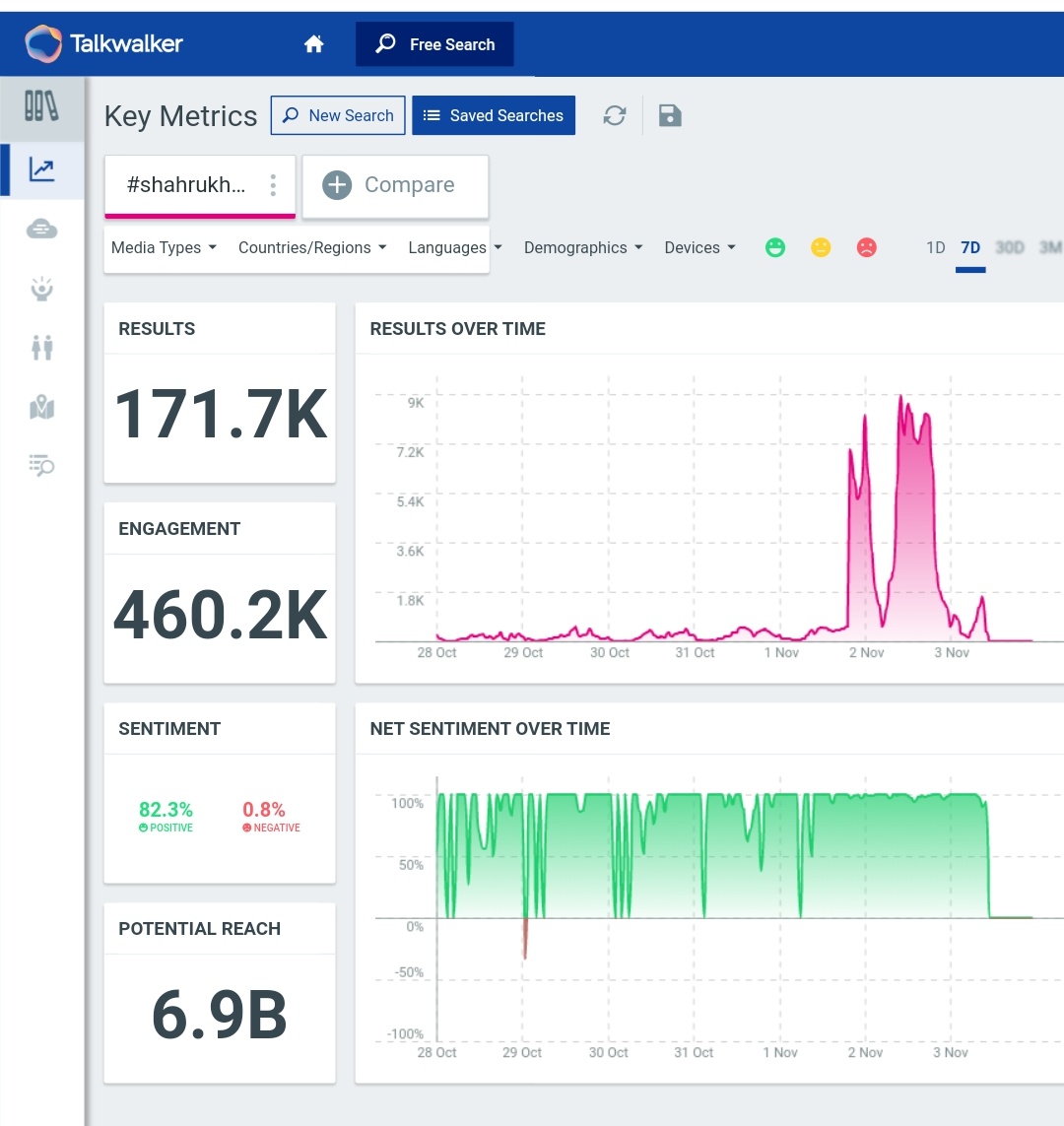Save the current dashboard view

670,115
